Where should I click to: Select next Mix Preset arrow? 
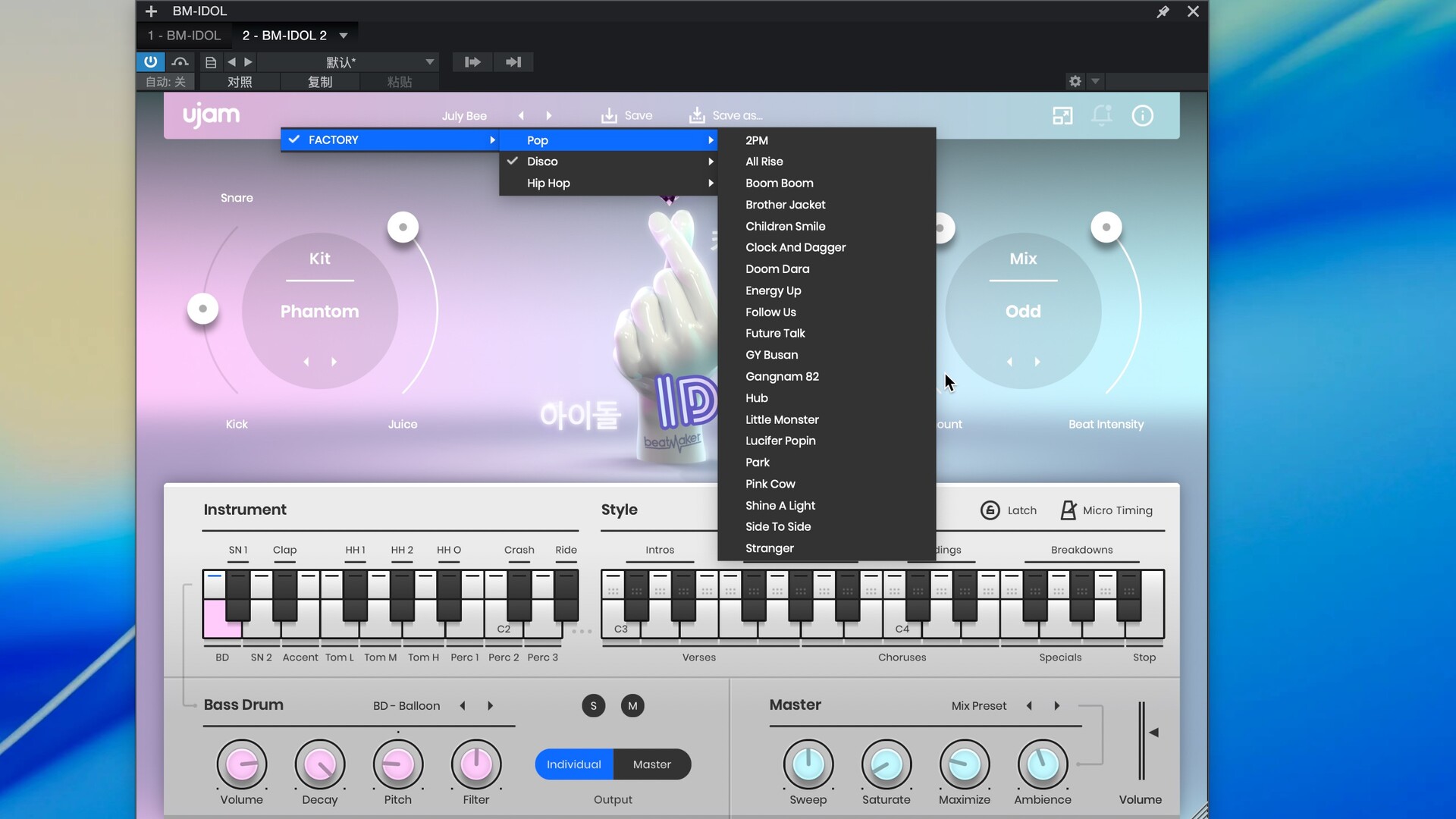(x=1057, y=706)
